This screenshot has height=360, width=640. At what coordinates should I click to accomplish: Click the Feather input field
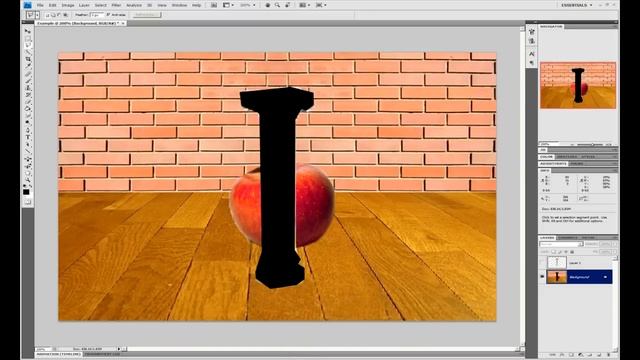[97, 15]
